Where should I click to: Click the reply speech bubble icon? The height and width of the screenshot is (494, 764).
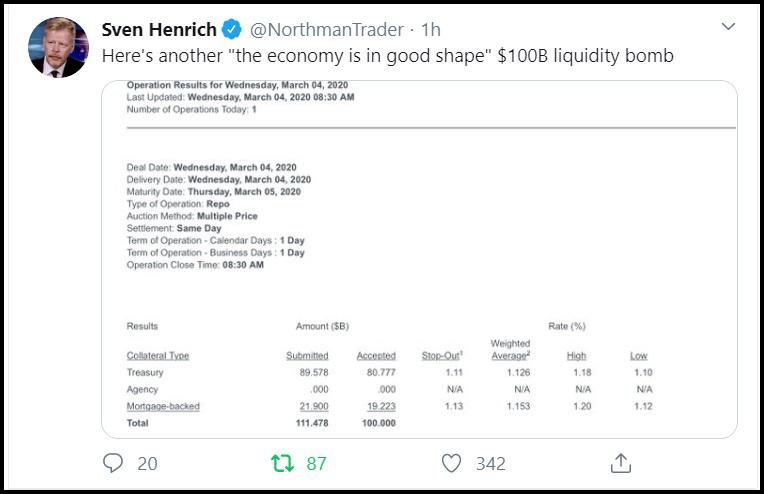pos(113,463)
